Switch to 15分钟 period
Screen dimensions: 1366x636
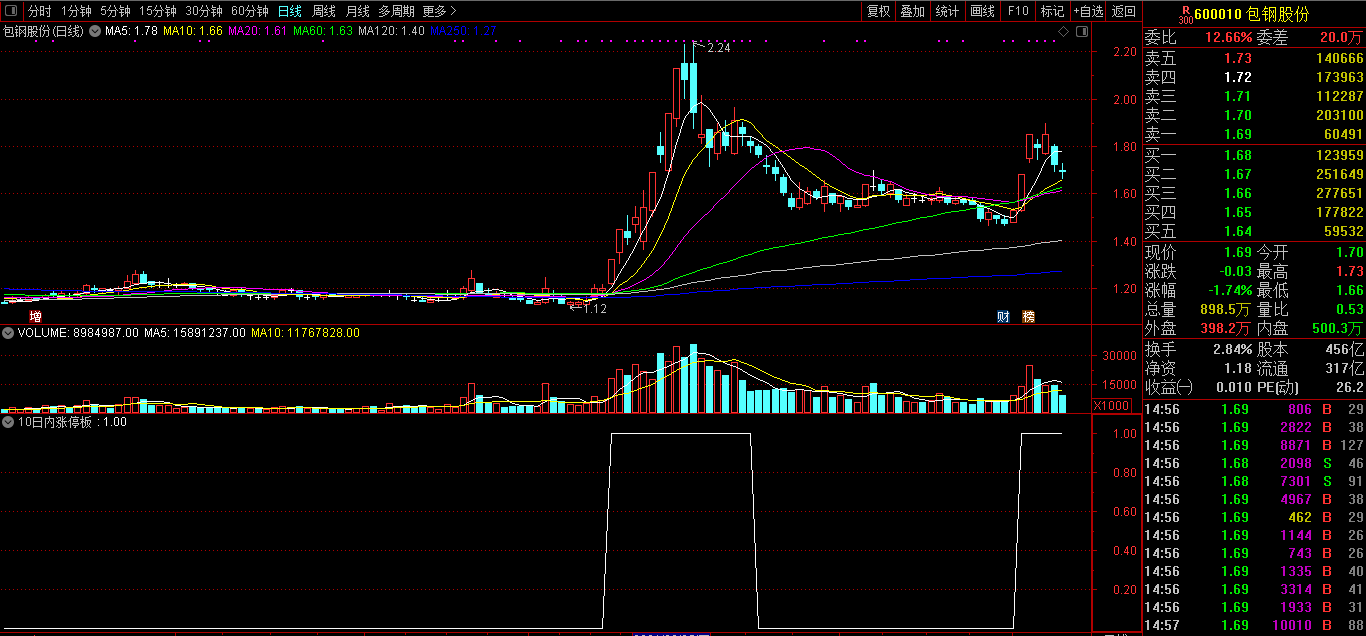[157, 11]
